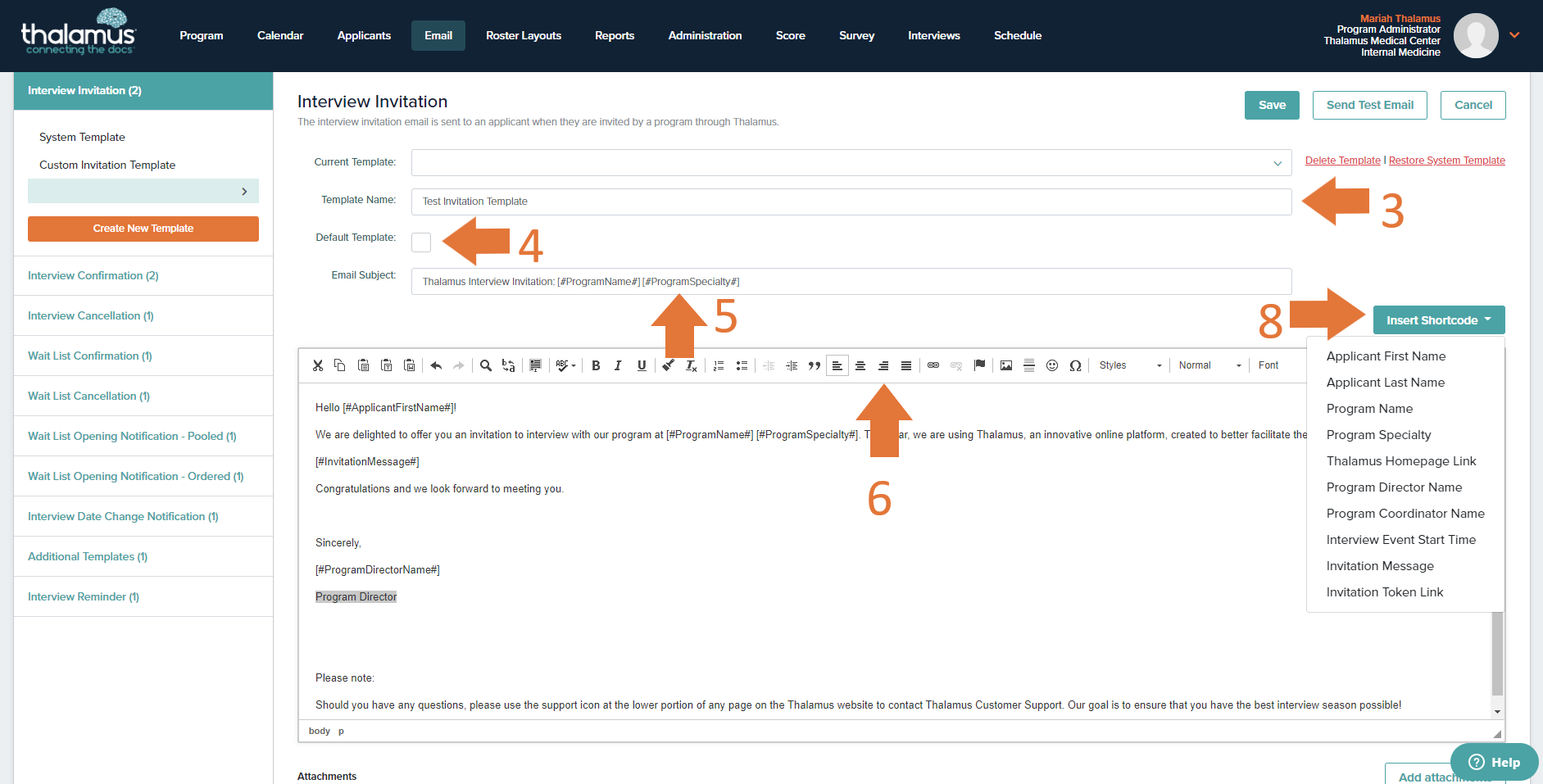Open the Font dropdown
Viewport: 1543px width, 784px height.
click(x=1278, y=365)
